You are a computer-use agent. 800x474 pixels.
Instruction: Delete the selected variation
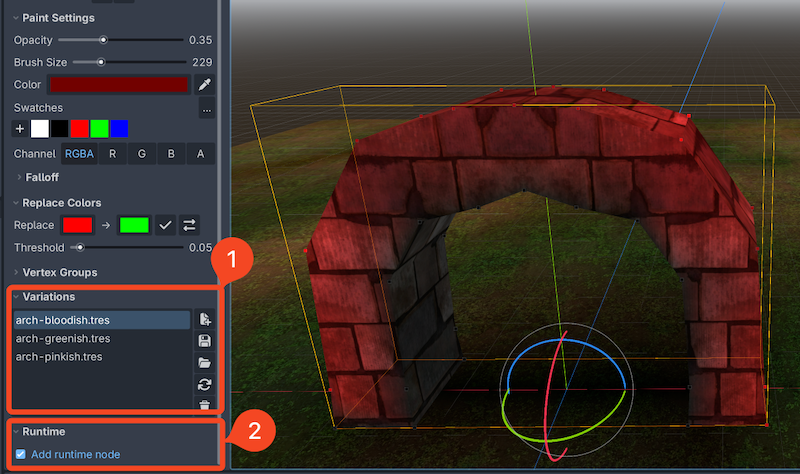pos(205,405)
